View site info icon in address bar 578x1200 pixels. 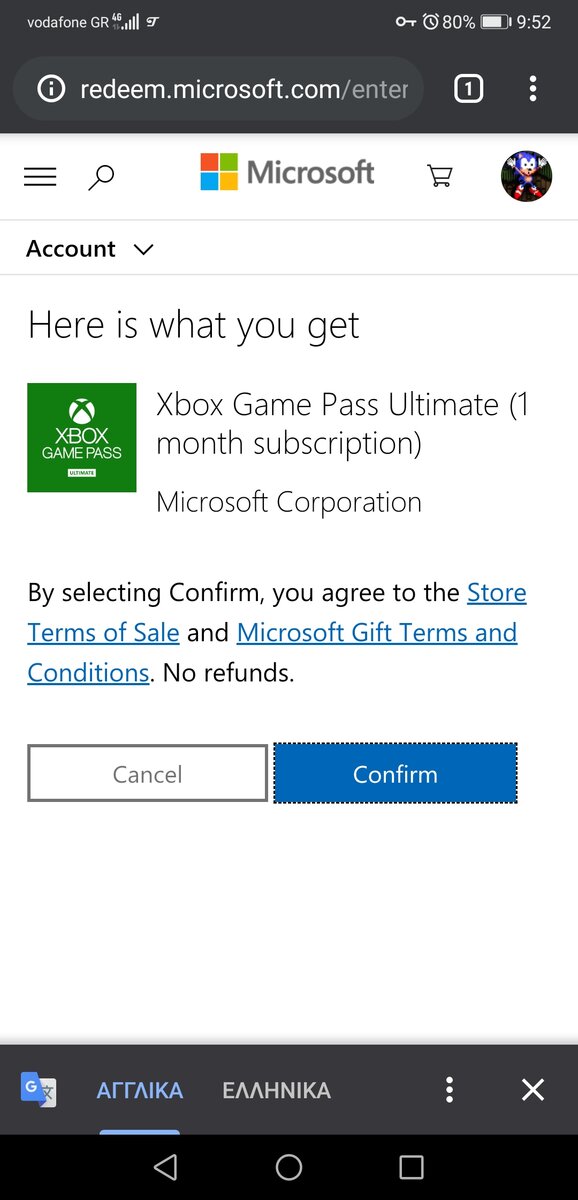point(50,89)
